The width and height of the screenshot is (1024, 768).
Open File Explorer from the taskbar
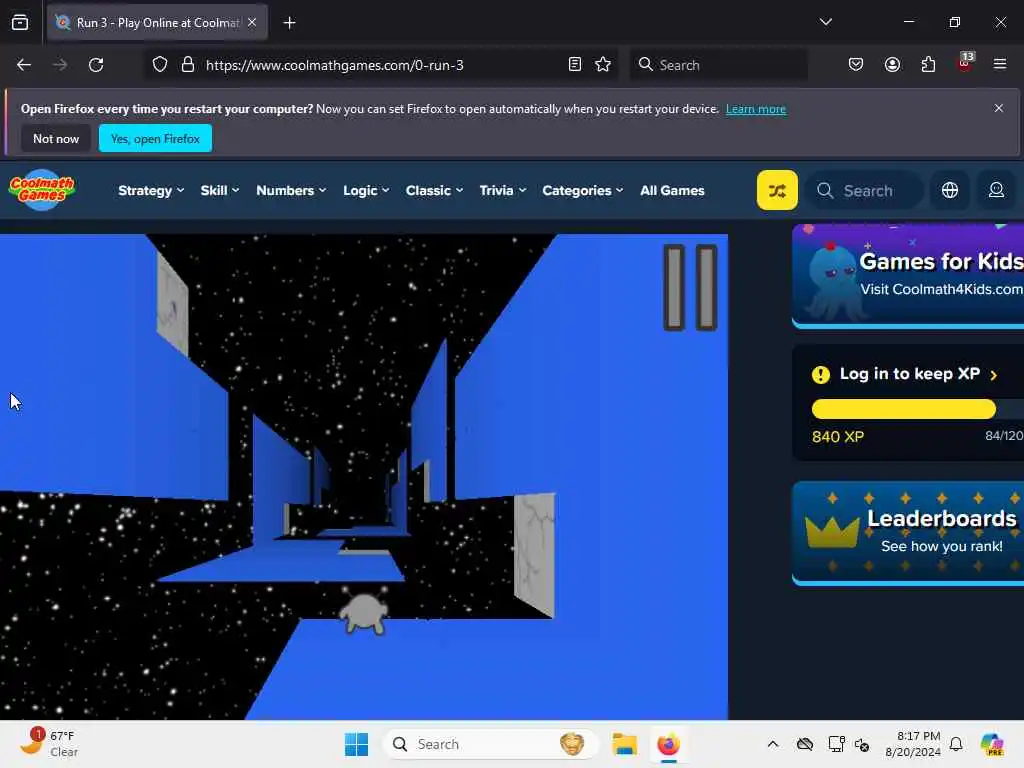(624, 744)
